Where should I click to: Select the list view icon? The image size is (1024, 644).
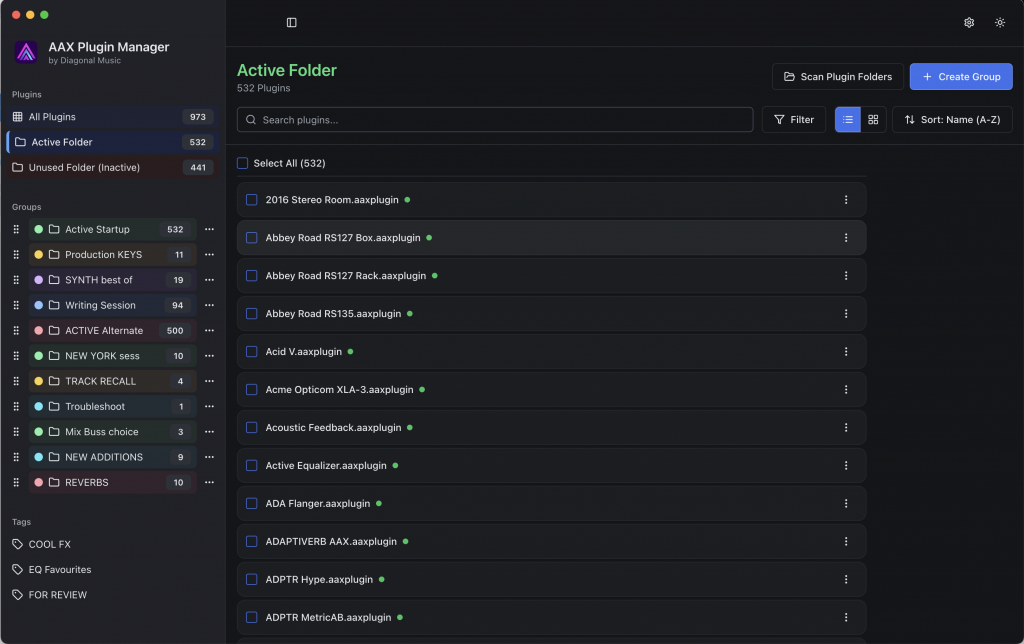tap(848, 120)
